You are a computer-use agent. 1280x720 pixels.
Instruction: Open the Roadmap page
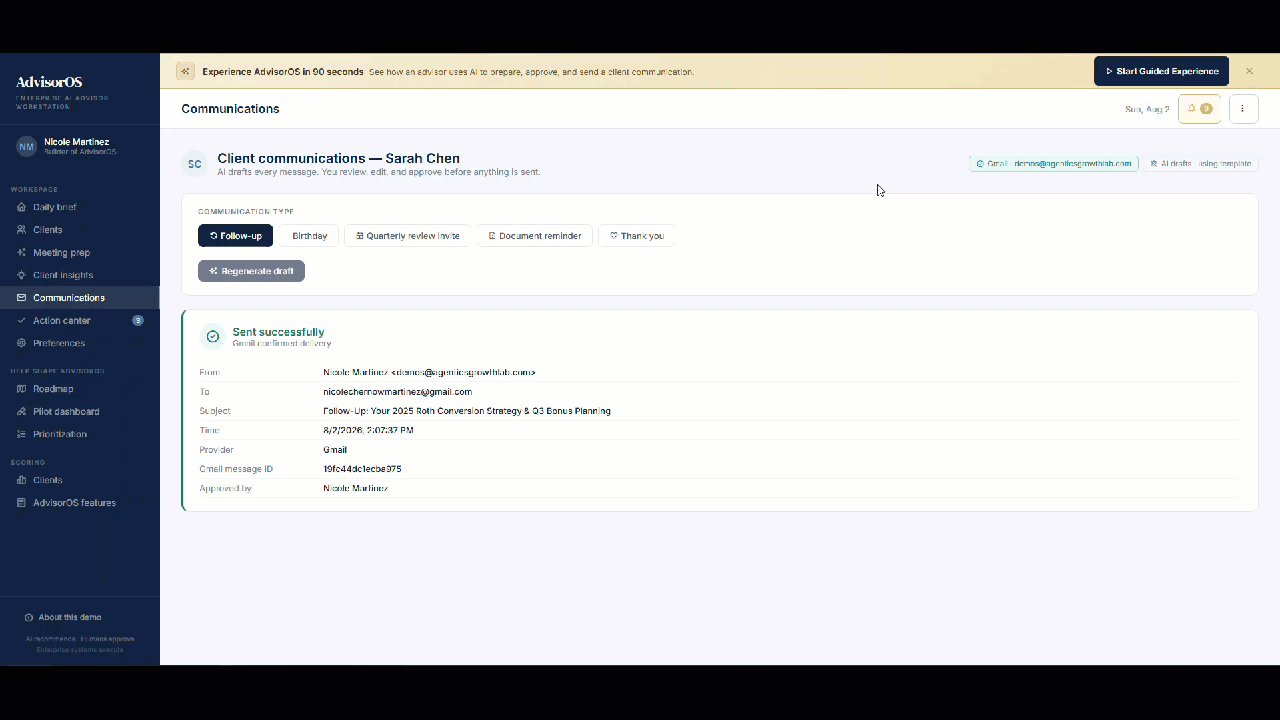click(x=79, y=389)
